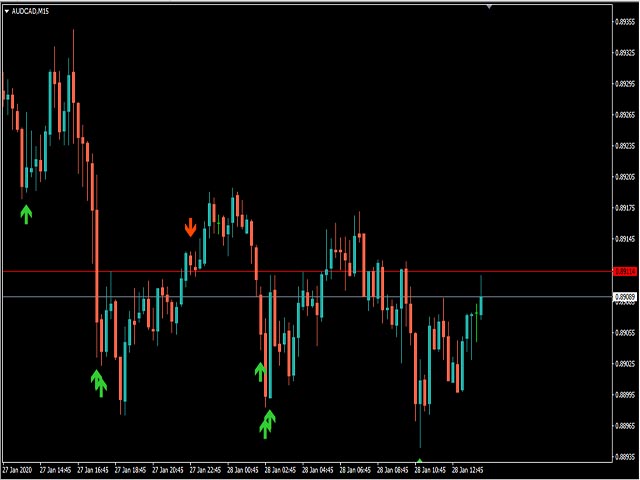Click the 27 Jan 16:45 time label
640x480 pixels.
pyautogui.click(x=93, y=470)
